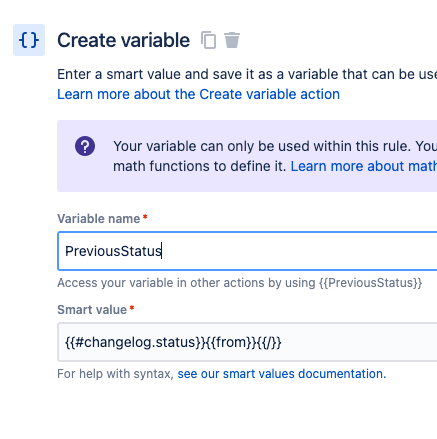Viewport: 437px width, 439px height.
Task: Click the red asterisk beside Smart value
Action: point(132,308)
